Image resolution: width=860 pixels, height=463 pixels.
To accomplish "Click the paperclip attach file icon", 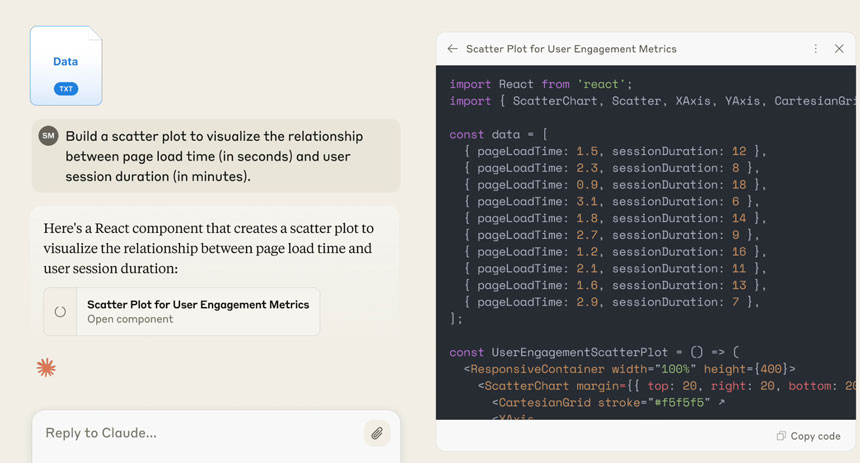I will (376, 433).
